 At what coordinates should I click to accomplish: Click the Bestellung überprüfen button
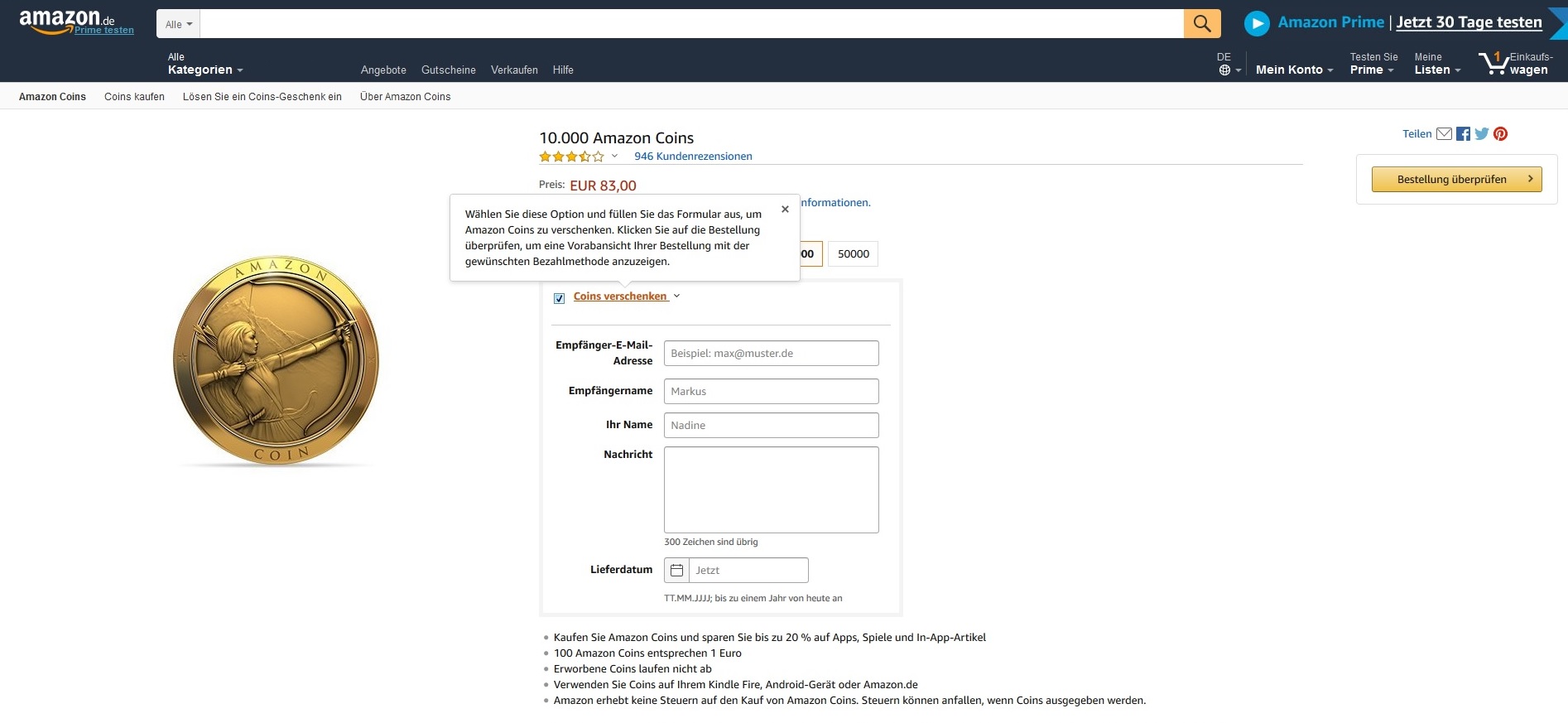(x=1456, y=179)
